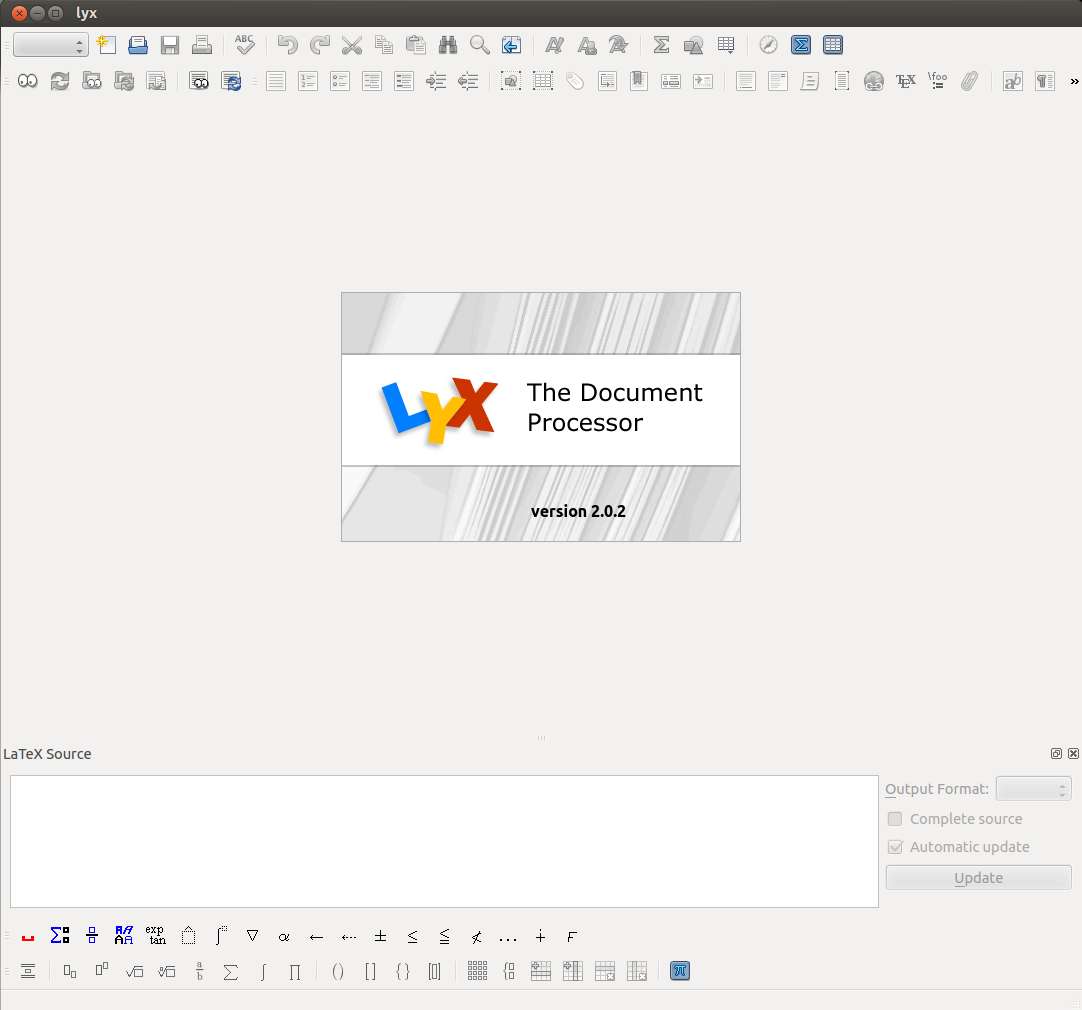The height and width of the screenshot is (1010, 1082).
Task: Float the LaTeX Source panel
Action: coord(1056,753)
